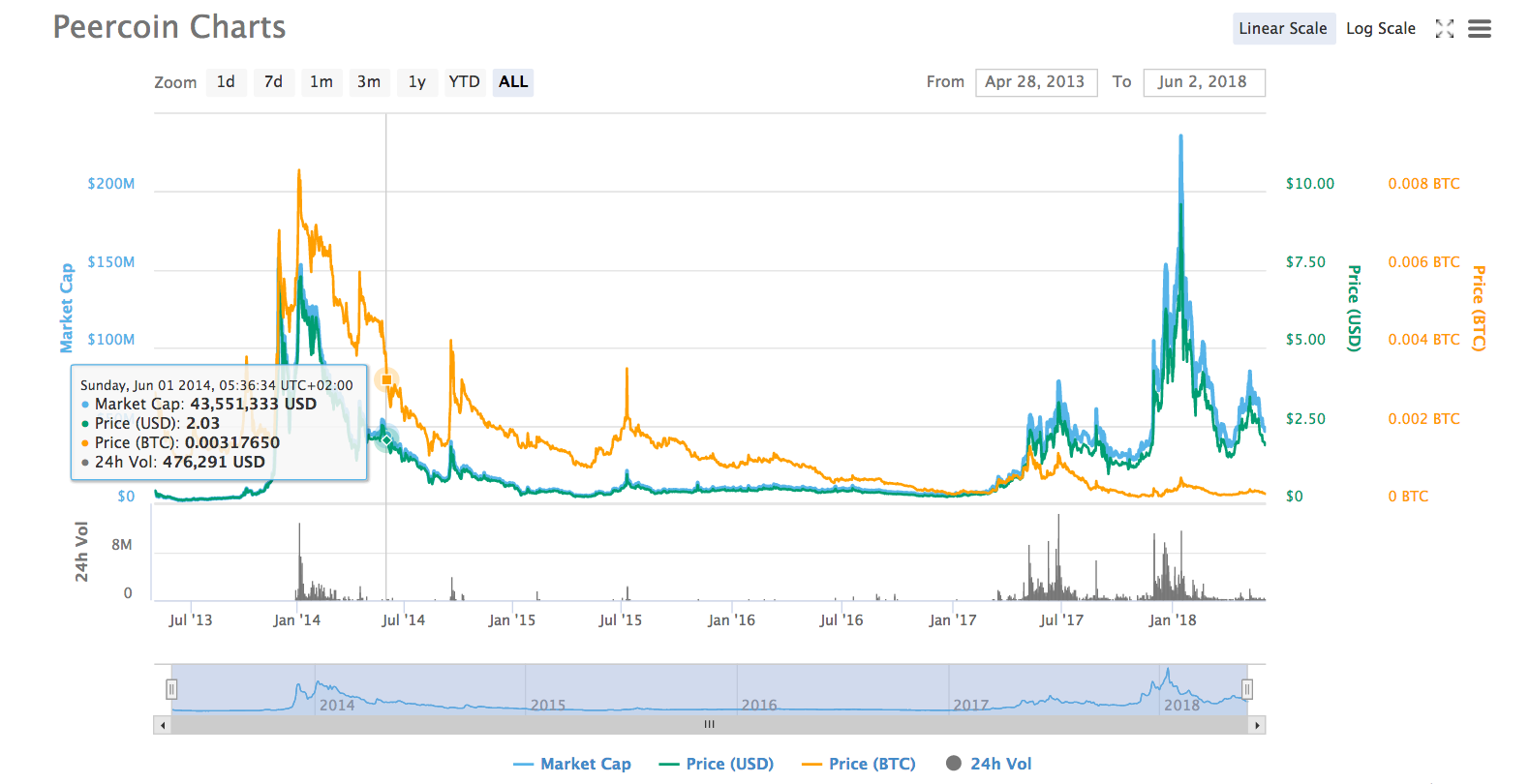Click the 2016 navigator year label
1530x784 pixels.
(x=759, y=705)
